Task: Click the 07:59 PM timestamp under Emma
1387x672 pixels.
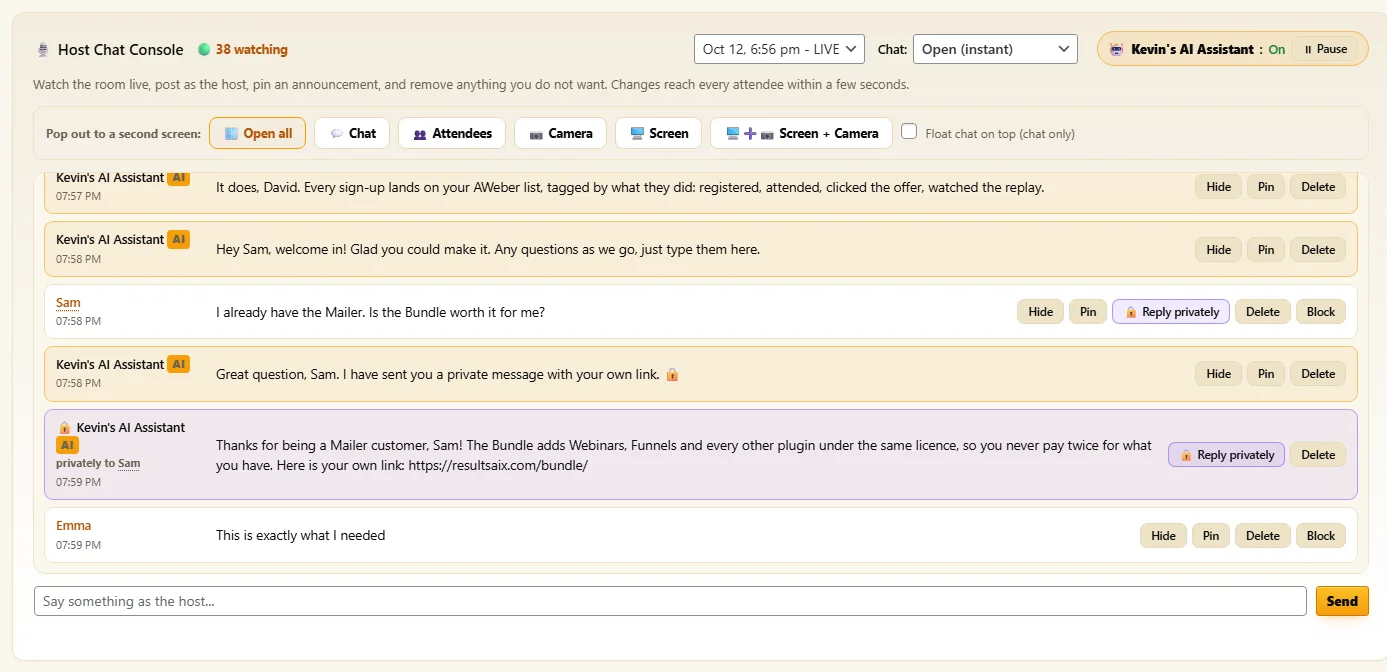Action: (78, 545)
